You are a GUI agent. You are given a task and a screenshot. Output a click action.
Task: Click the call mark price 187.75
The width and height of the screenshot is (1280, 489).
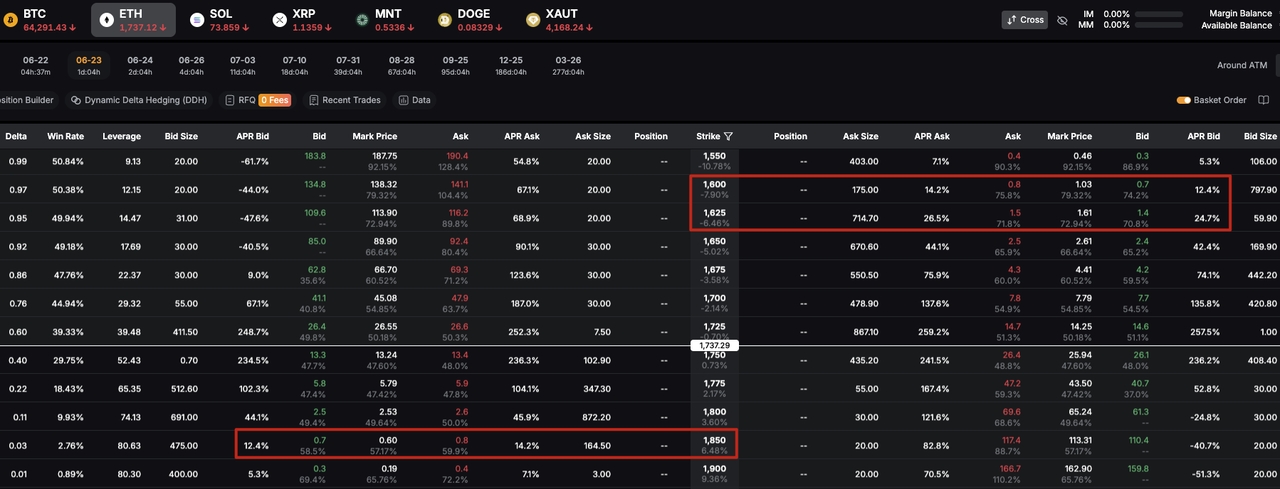(x=384, y=156)
